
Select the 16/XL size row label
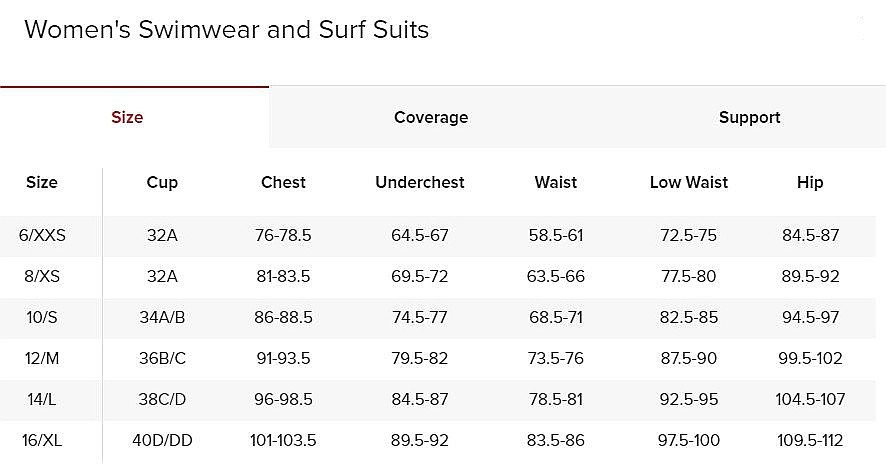pos(42,440)
